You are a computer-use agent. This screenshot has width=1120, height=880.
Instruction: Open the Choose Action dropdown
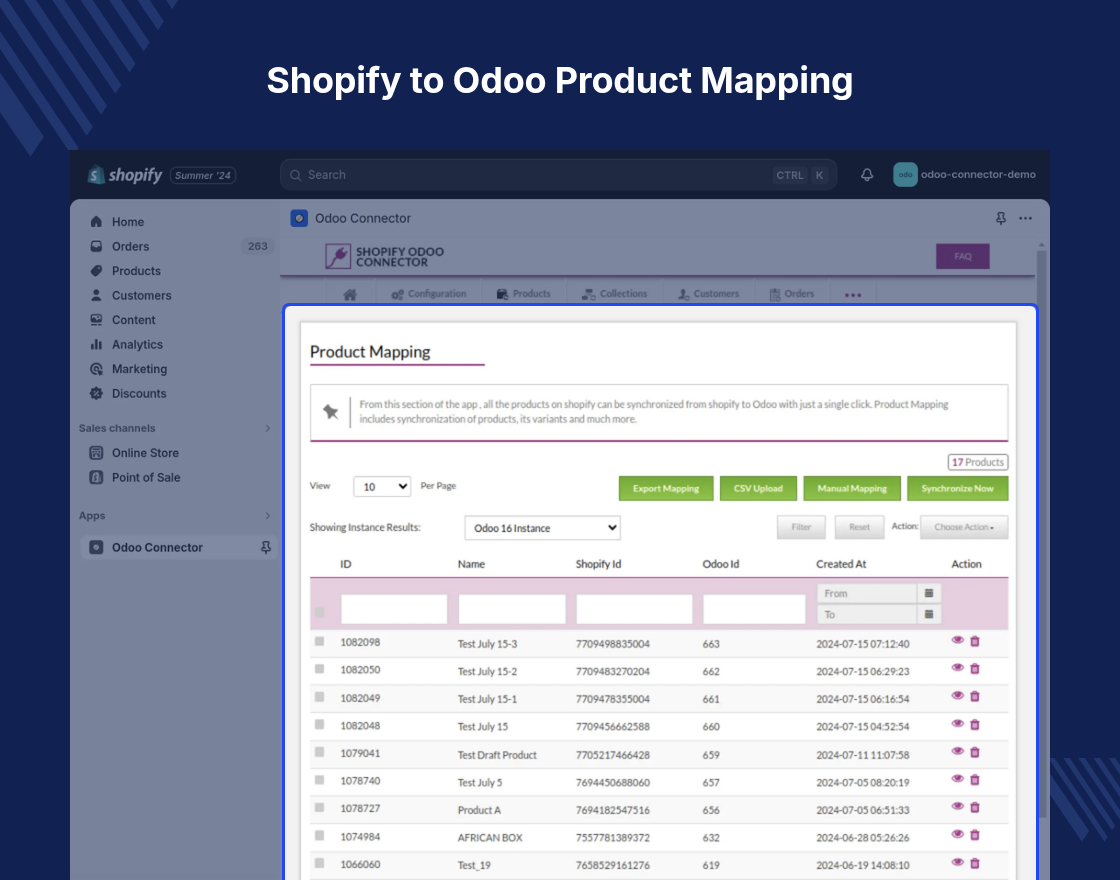coord(964,527)
